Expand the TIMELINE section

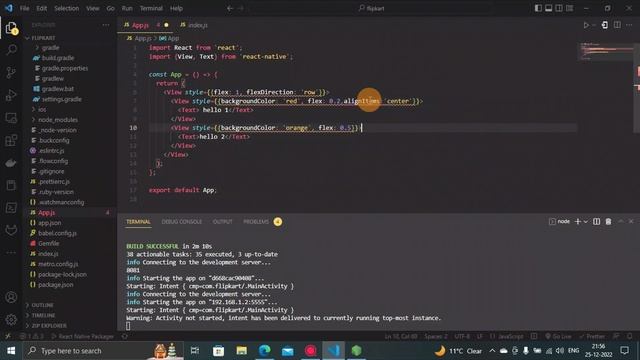pyautogui.click(x=43, y=315)
